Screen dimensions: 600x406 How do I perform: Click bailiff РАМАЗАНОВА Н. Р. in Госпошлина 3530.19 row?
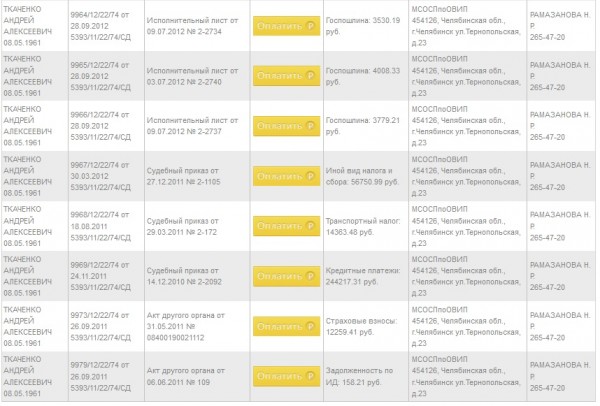point(559,26)
